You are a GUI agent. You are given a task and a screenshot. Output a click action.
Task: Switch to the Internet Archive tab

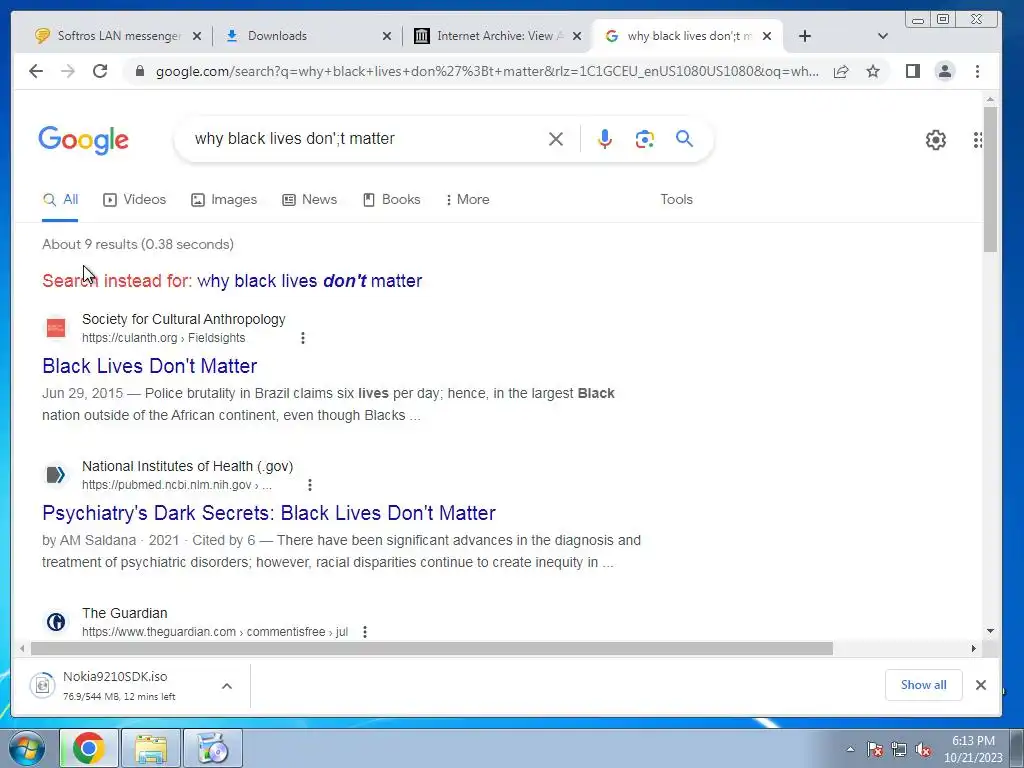(497, 36)
